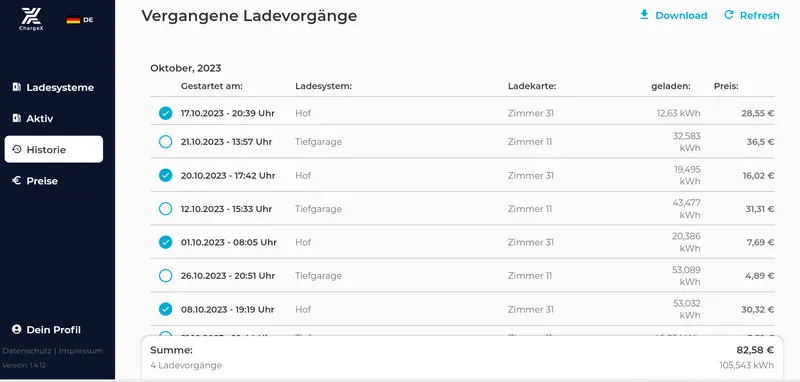
Task: Click the Impressum link
Action: (81, 351)
